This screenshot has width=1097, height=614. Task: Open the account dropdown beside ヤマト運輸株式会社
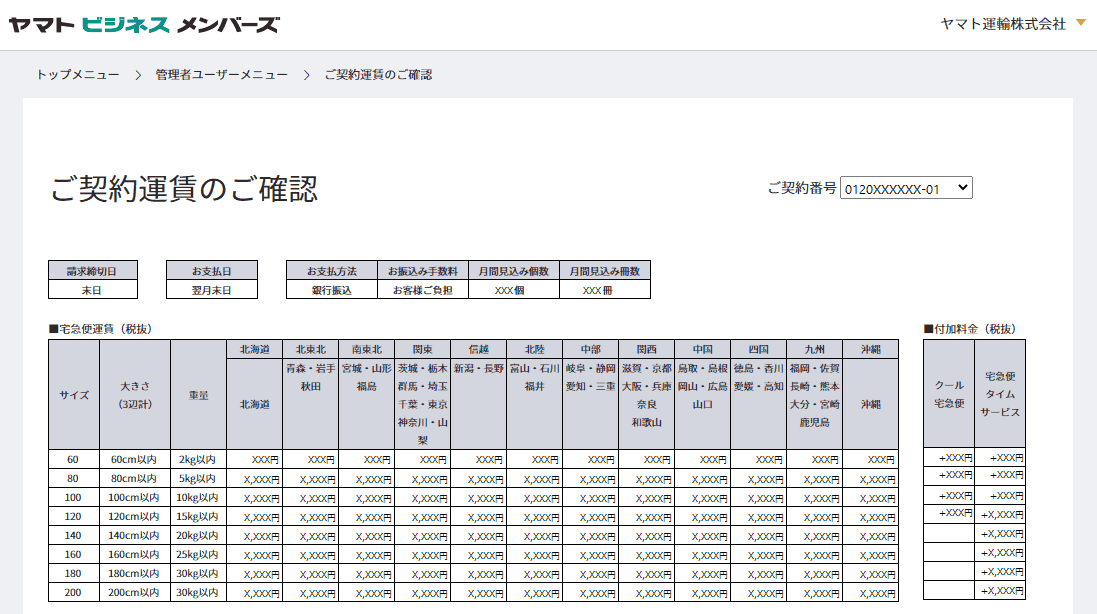click(1081, 20)
